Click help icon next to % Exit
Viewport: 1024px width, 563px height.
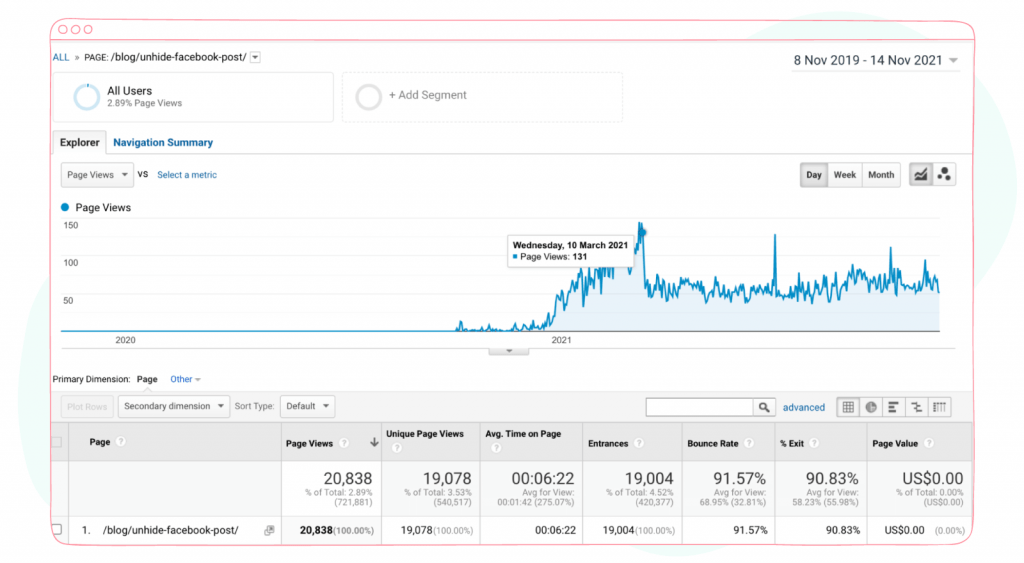(x=814, y=443)
